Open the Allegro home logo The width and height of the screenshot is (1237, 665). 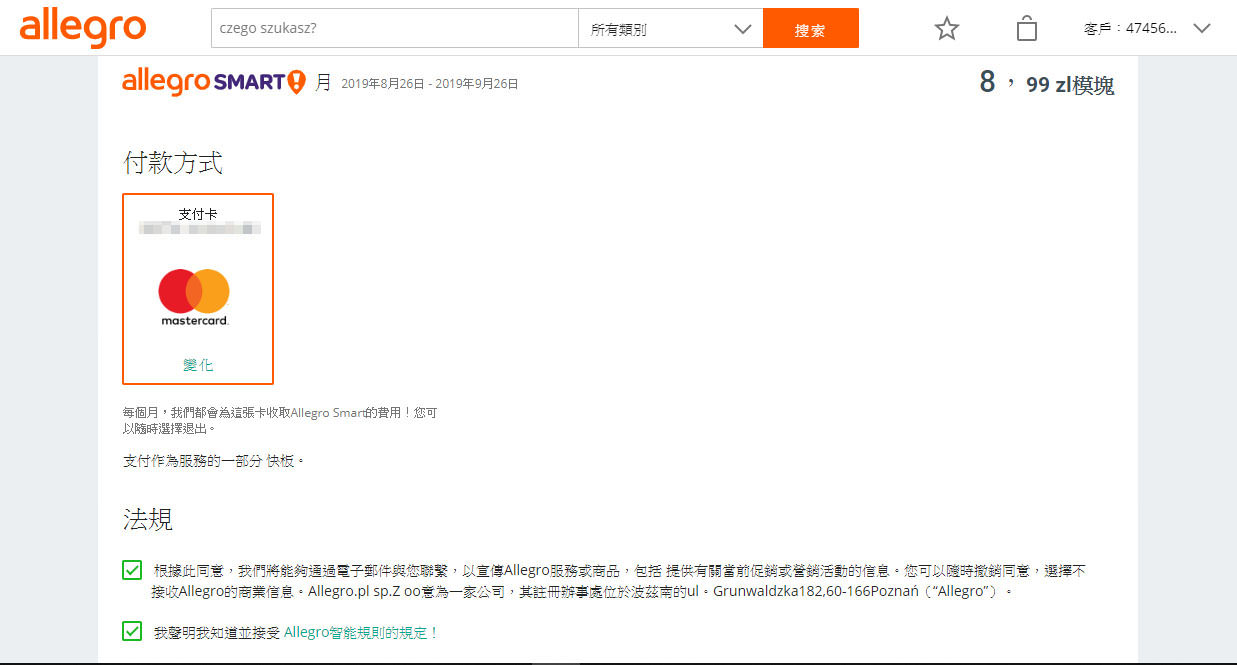[83, 27]
